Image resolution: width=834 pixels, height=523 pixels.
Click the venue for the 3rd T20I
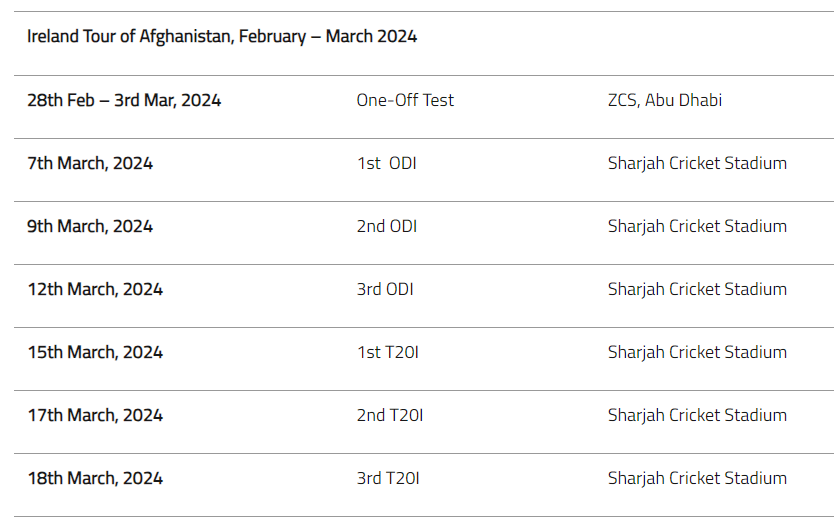tap(697, 478)
